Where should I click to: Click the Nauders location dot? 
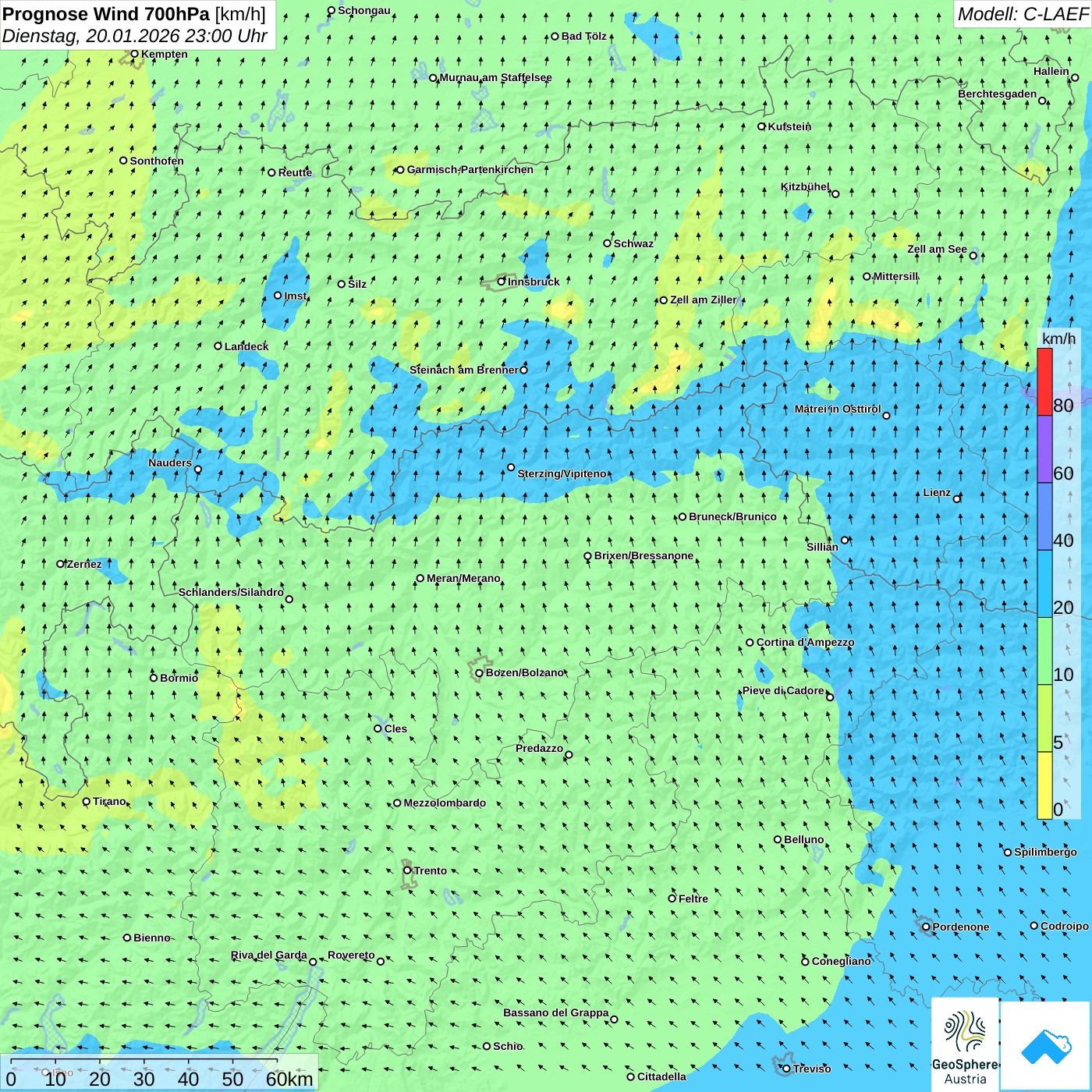pos(197,470)
